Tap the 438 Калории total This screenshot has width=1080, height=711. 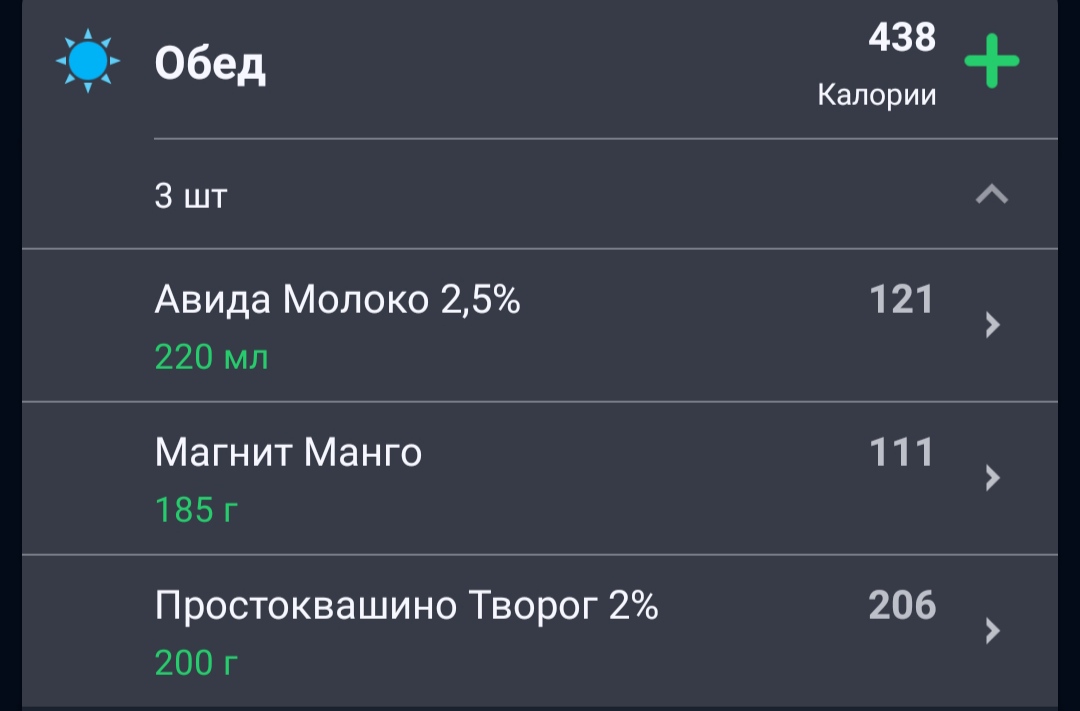coord(877,65)
